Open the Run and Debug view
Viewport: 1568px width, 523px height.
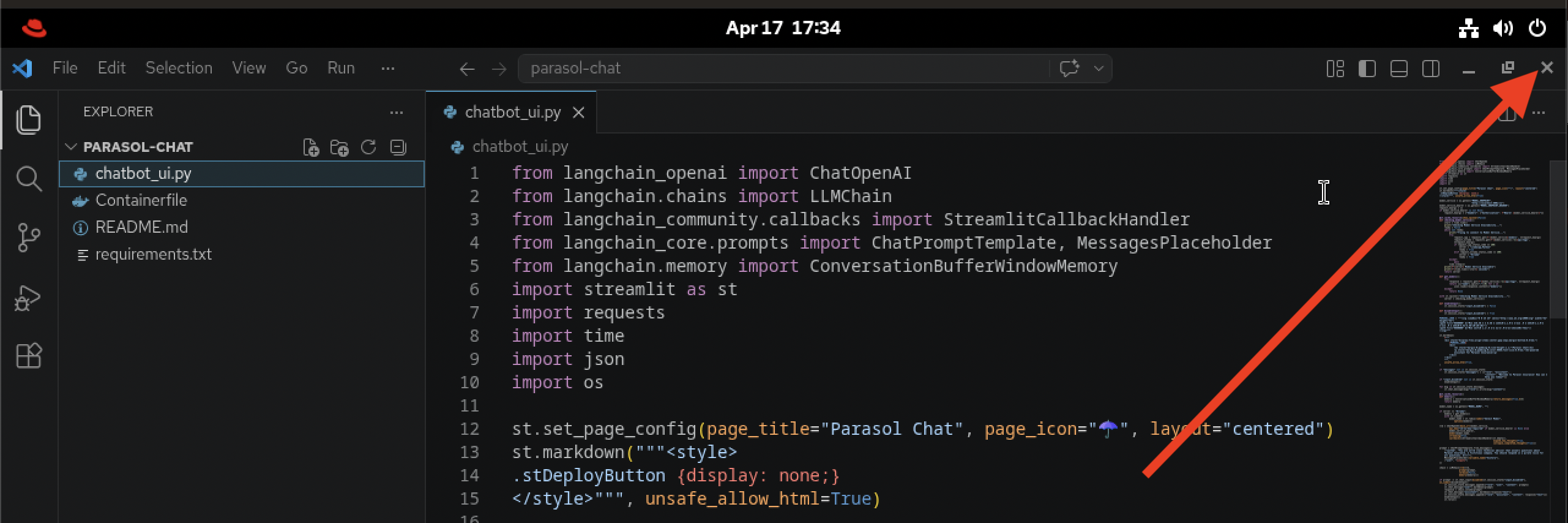(x=28, y=299)
